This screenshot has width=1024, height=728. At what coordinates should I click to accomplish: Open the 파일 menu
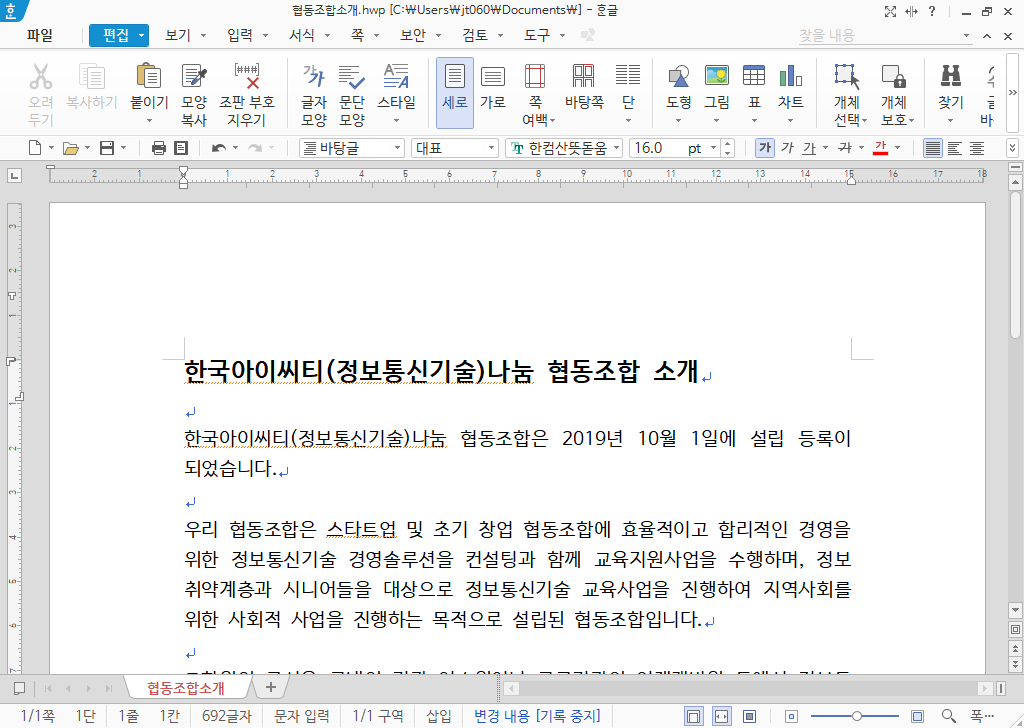click(x=40, y=35)
